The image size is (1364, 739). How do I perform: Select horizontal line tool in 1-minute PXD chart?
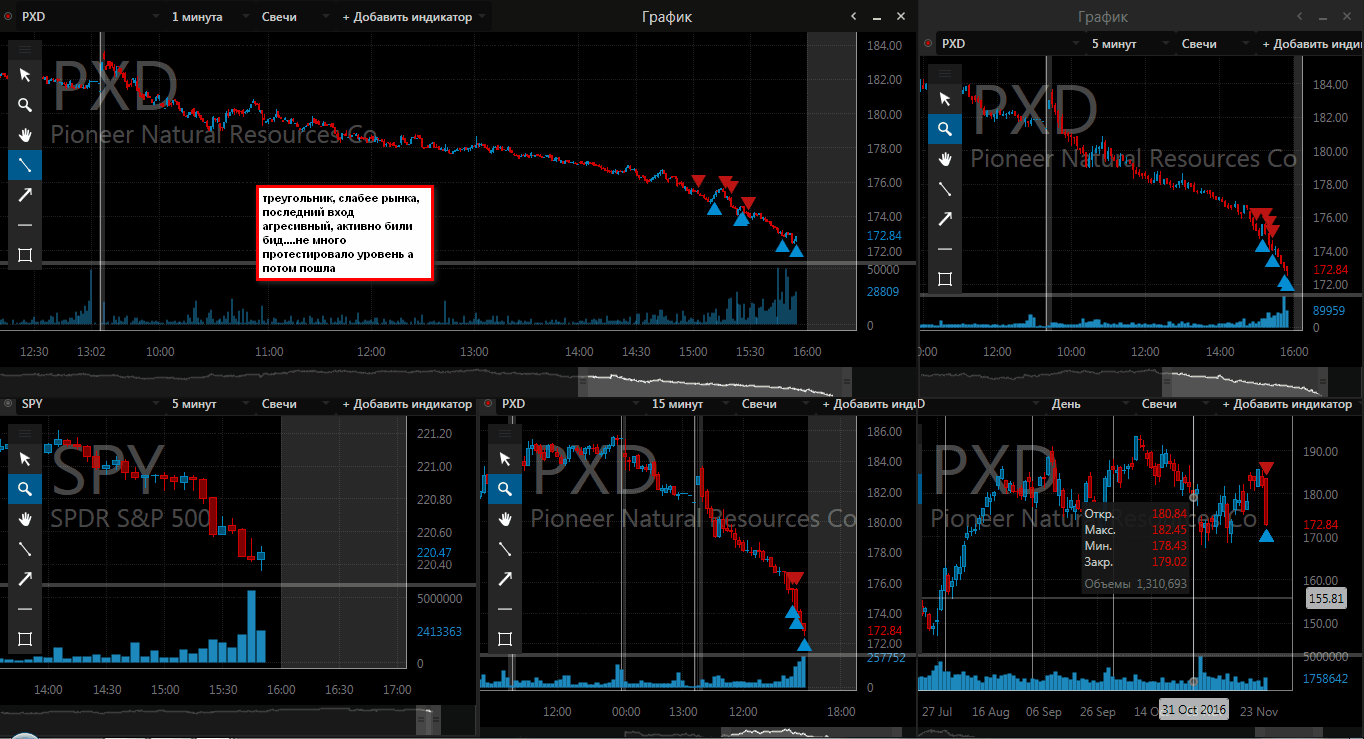point(25,225)
